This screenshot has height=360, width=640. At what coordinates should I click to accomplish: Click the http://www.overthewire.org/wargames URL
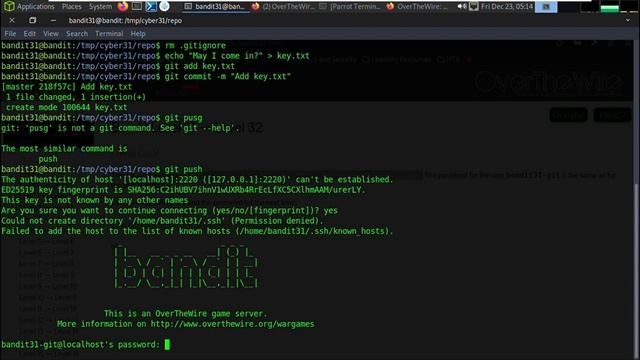point(232,324)
